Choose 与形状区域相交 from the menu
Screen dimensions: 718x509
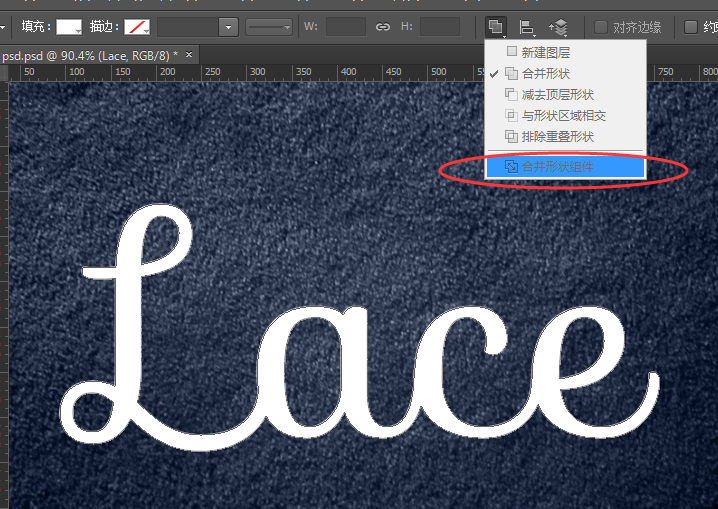[566, 115]
